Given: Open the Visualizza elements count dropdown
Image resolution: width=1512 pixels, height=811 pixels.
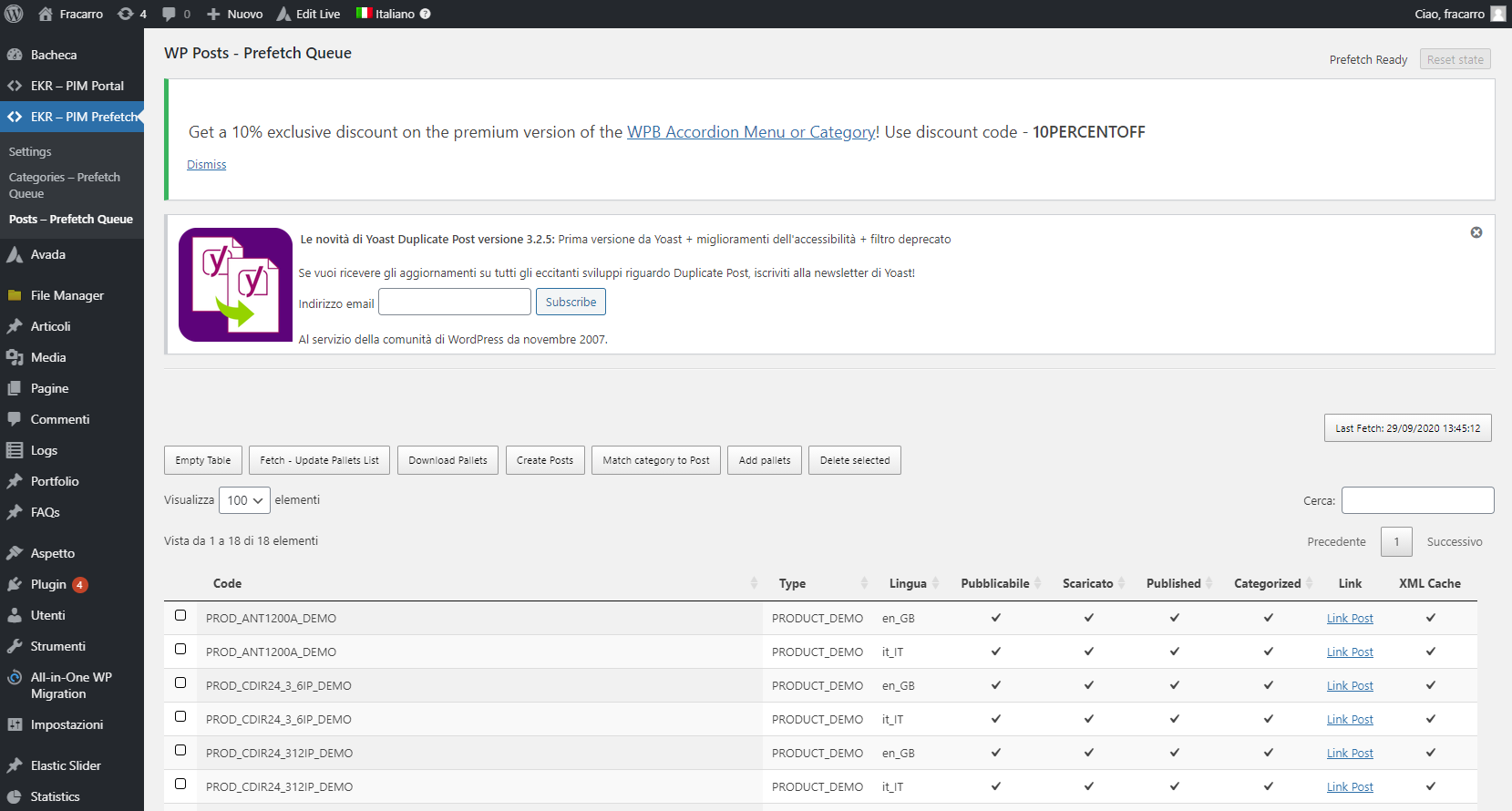Looking at the screenshot, I should (244, 500).
